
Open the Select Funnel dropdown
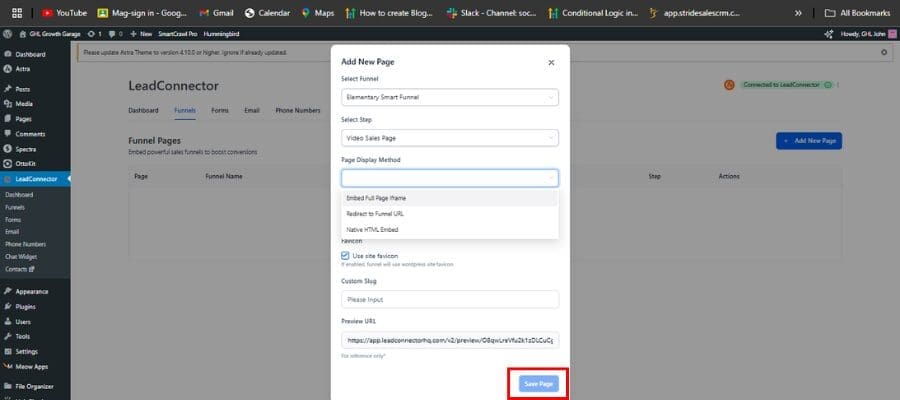(449, 97)
